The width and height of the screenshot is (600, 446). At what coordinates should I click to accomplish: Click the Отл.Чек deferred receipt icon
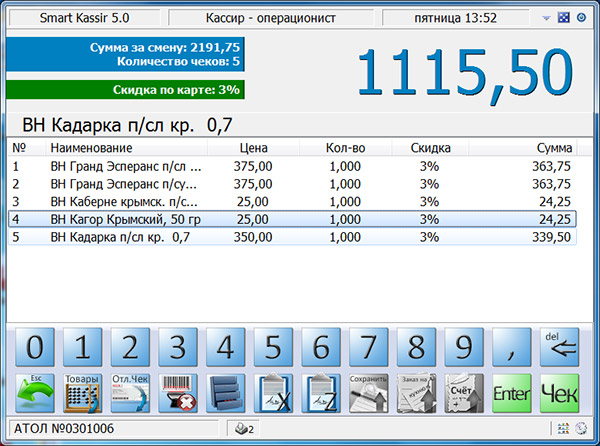click(130, 392)
